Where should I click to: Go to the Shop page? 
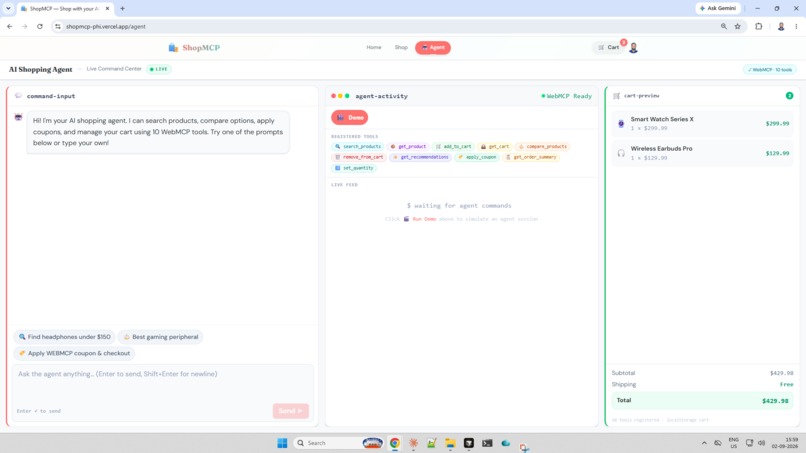pos(401,47)
